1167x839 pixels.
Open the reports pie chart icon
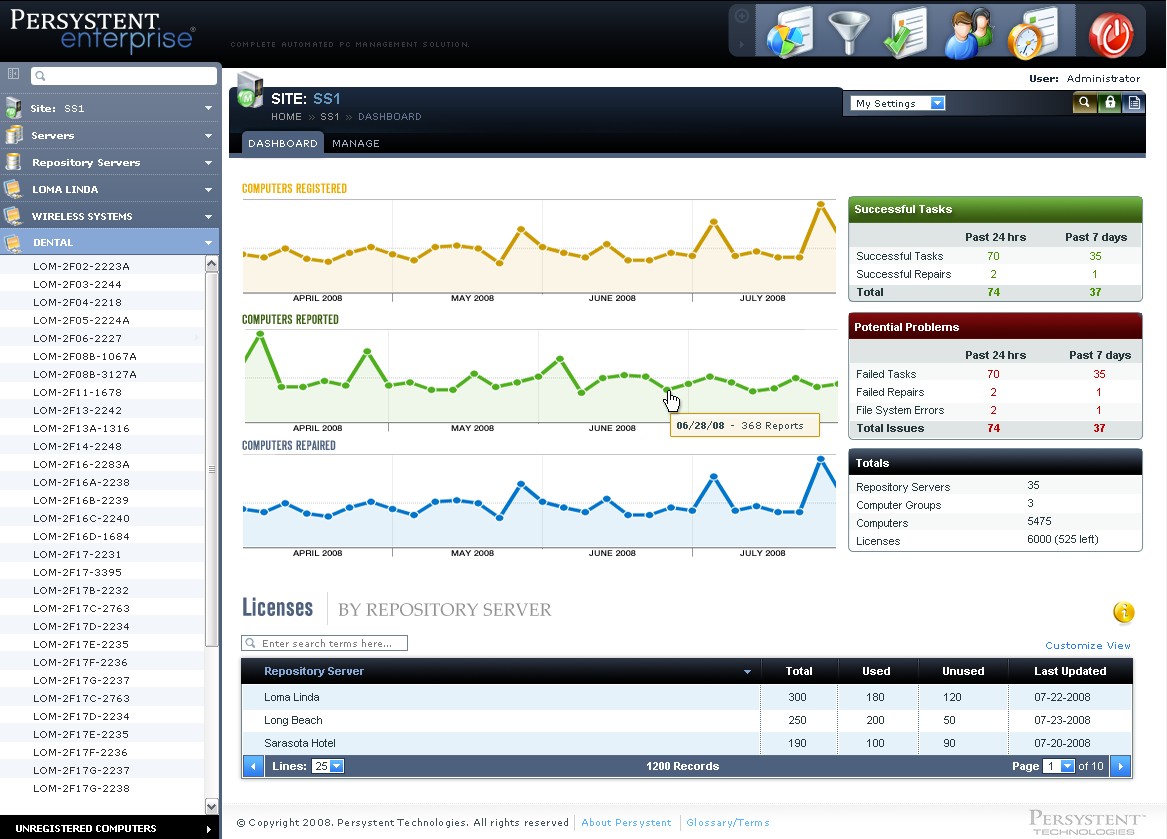point(789,33)
